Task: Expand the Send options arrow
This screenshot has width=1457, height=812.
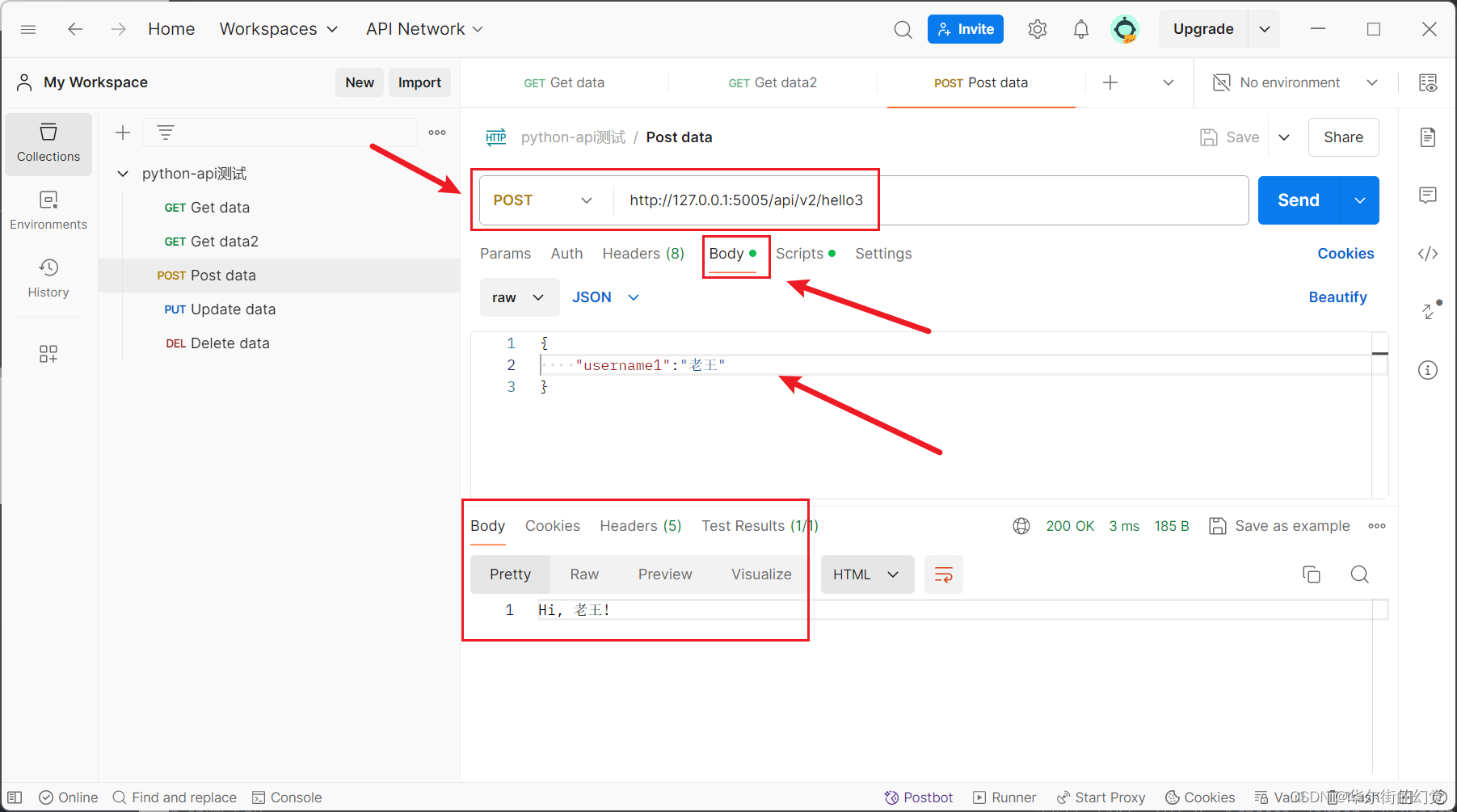Action: [x=1360, y=200]
